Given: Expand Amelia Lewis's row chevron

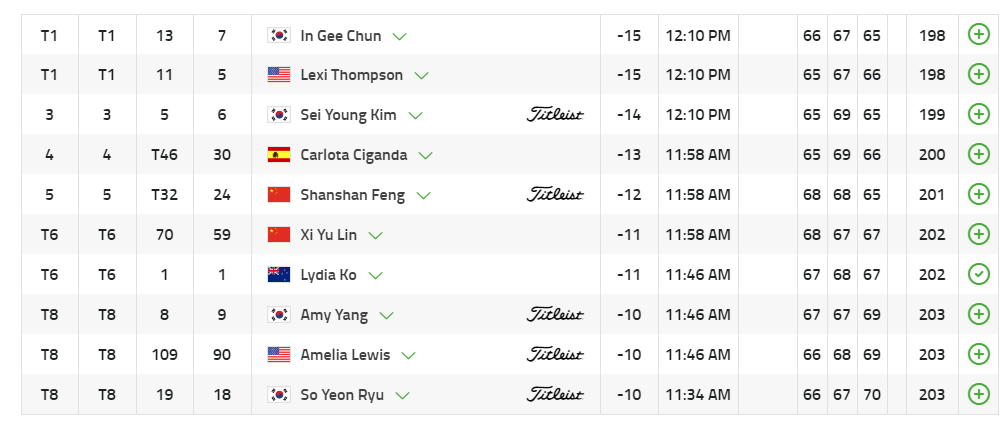Looking at the screenshot, I should click(x=409, y=356).
